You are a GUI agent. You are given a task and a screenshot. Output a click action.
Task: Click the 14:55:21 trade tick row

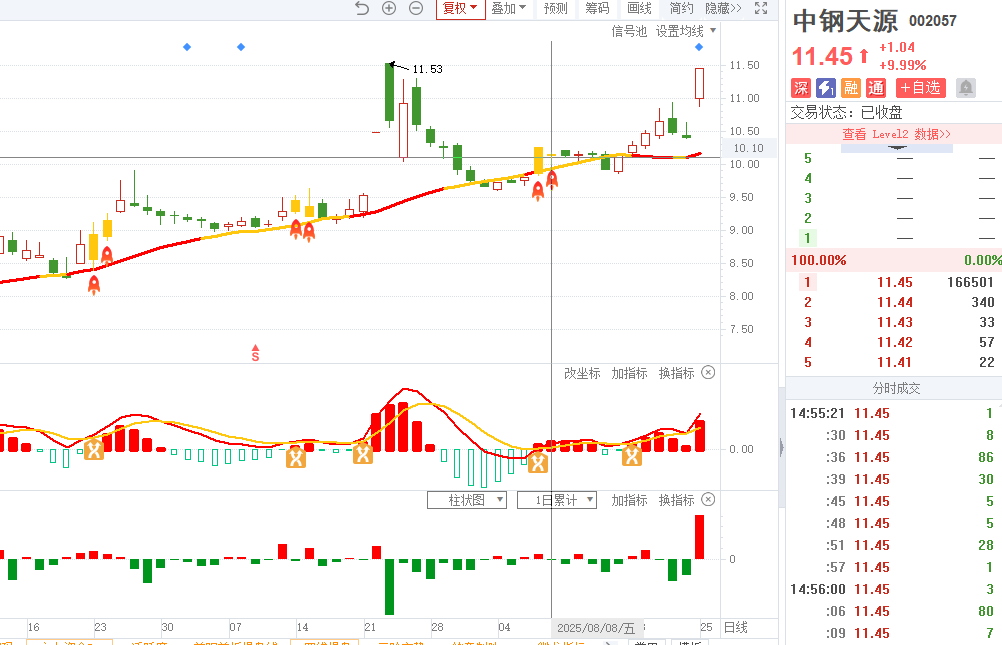[x=894, y=414]
